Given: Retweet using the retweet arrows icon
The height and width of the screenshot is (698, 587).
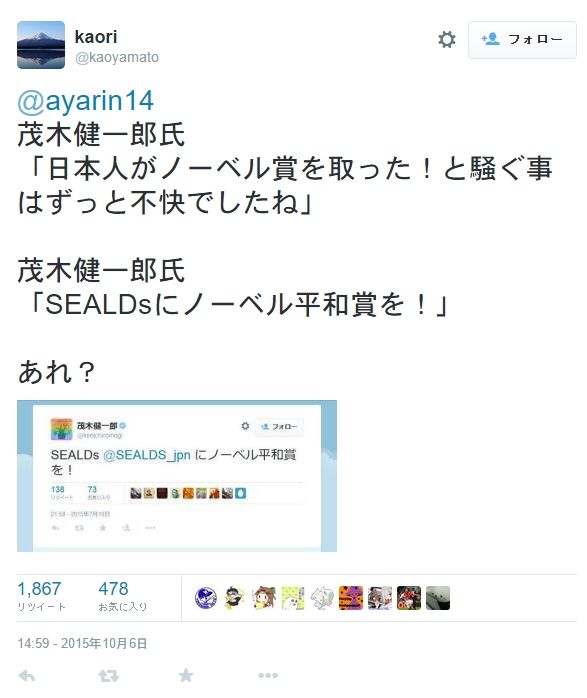Looking at the screenshot, I should click(108, 676).
